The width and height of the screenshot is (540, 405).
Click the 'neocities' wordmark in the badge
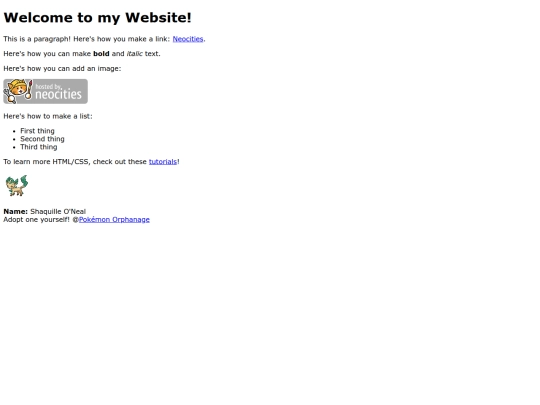pyautogui.click(x=59, y=94)
